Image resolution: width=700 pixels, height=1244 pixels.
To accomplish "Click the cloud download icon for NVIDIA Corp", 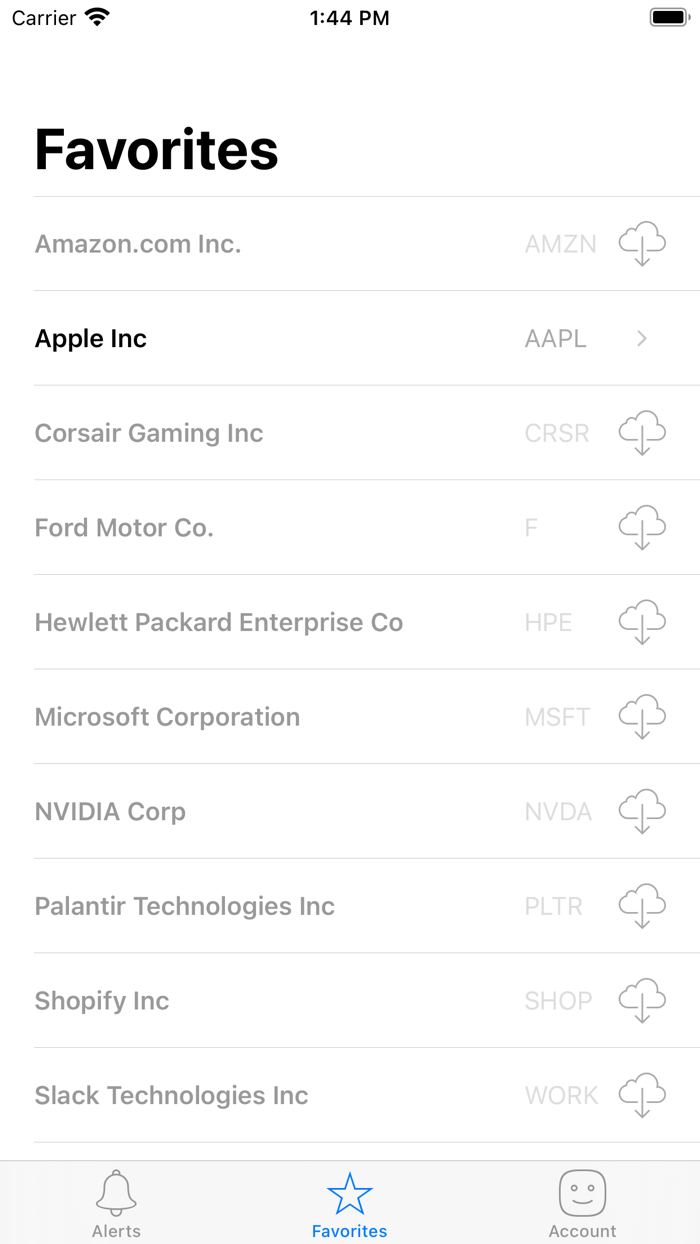I will tap(641, 811).
